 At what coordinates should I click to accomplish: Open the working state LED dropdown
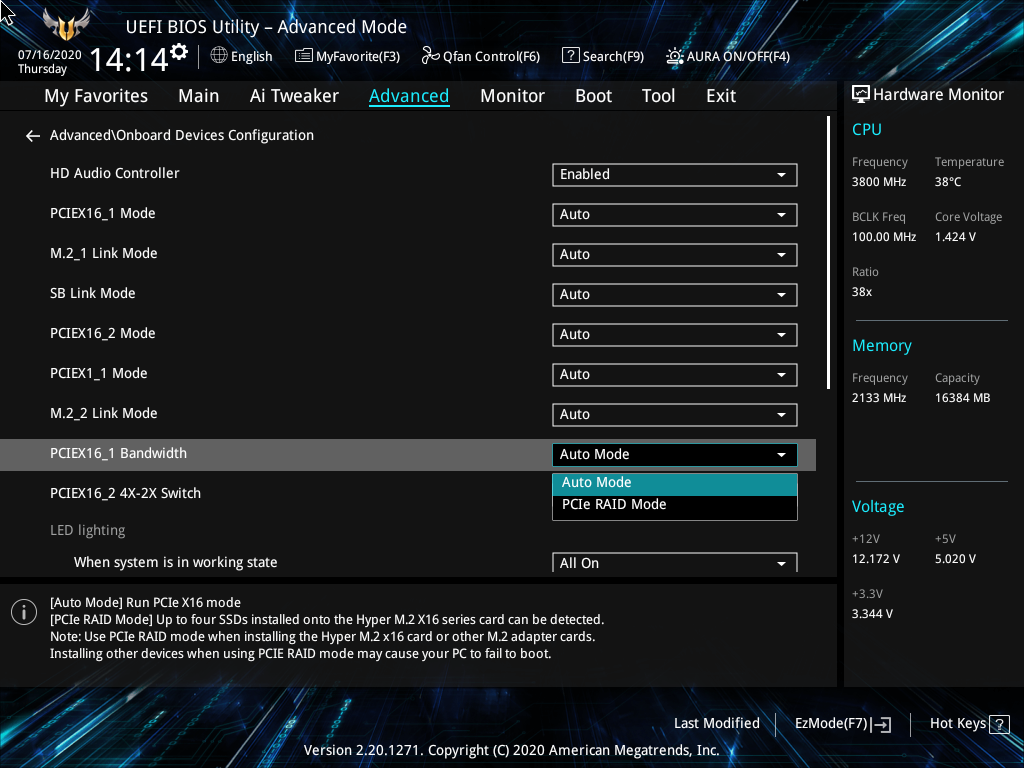(675, 563)
